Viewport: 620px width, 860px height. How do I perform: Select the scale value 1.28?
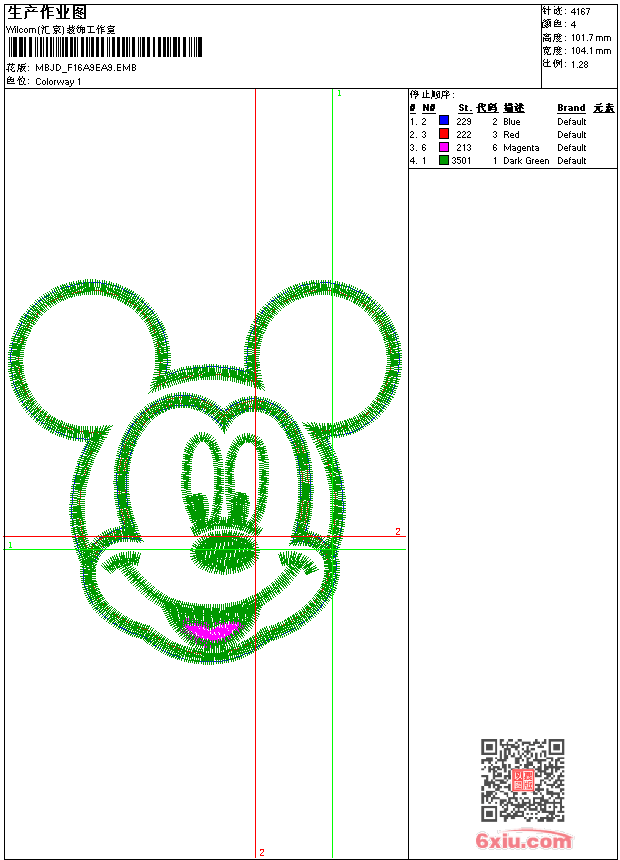click(x=579, y=64)
